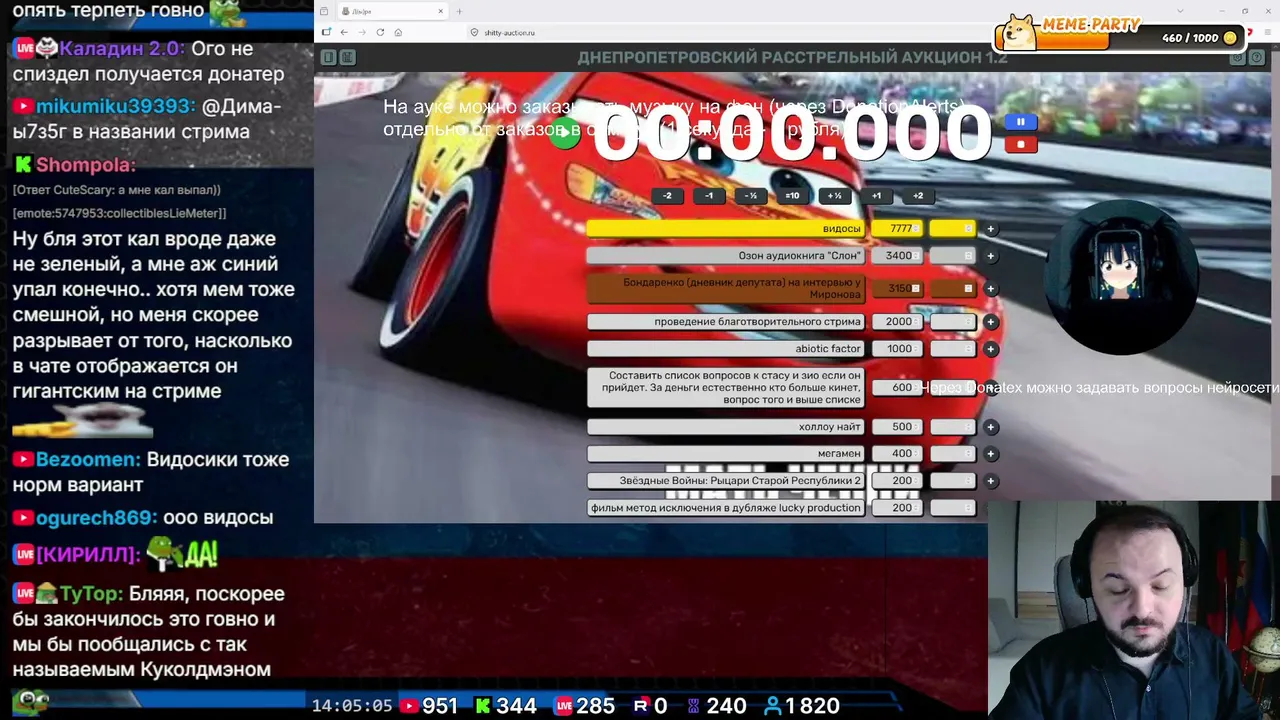Edit the 'проведение благотворительного стрима' lot name
1280x720 pixels.
726,322
